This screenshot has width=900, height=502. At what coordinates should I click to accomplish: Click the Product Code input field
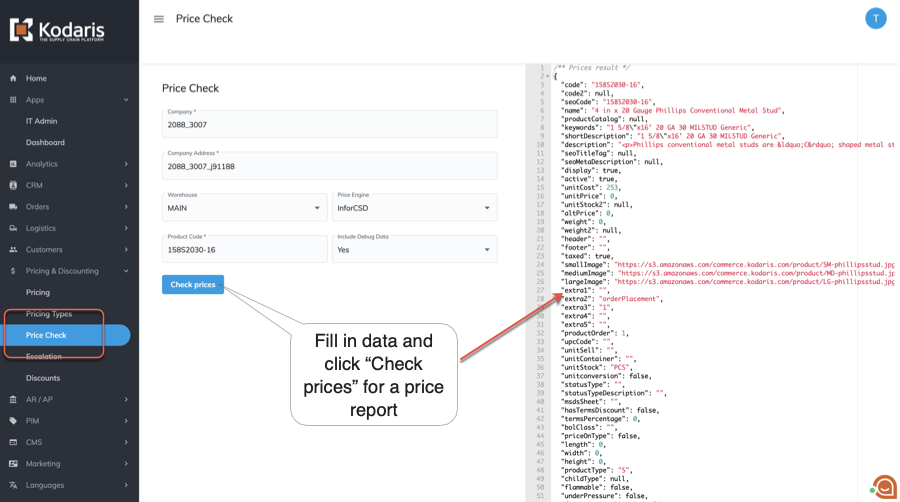point(245,249)
